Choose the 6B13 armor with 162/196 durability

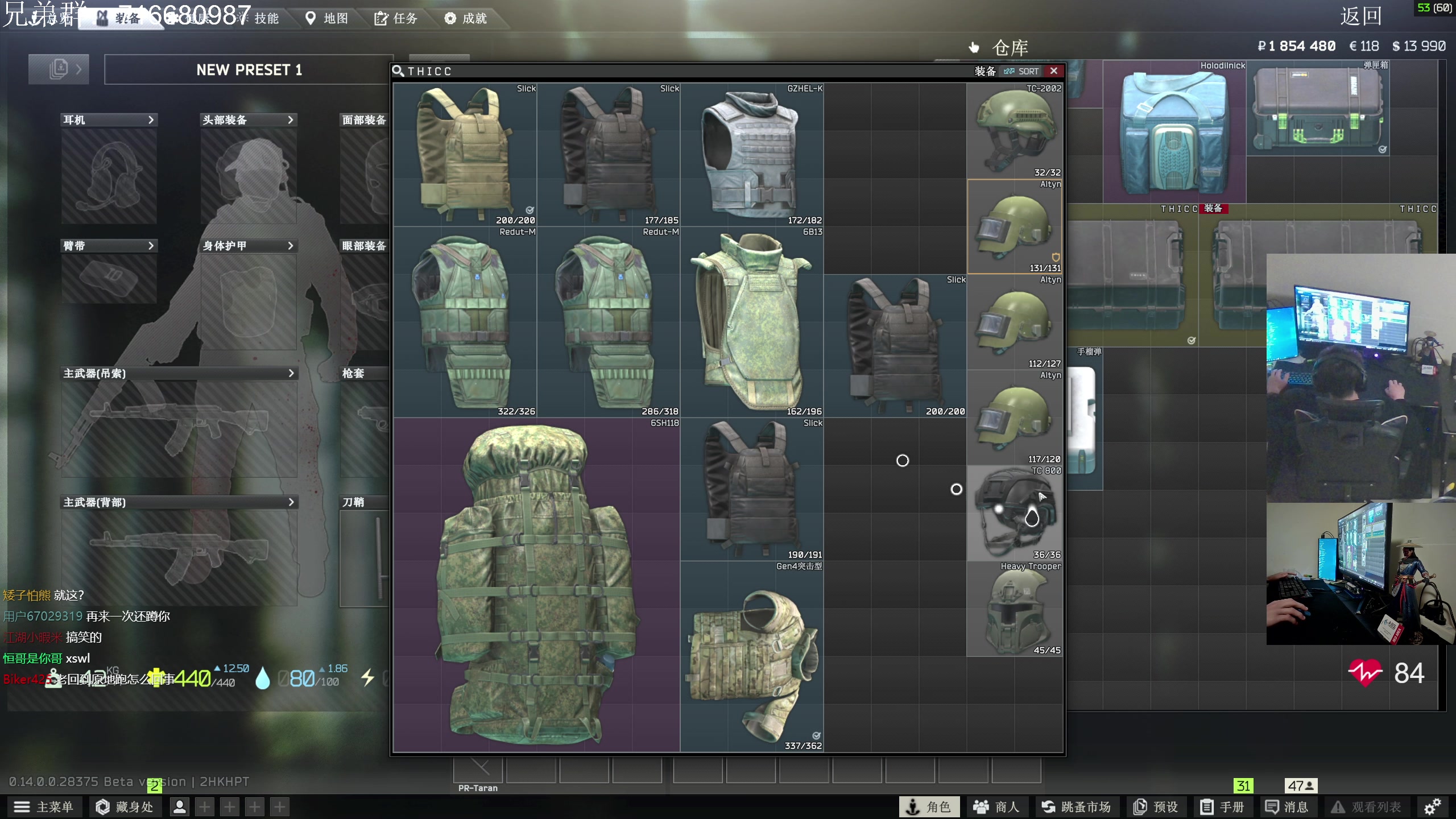click(x=752, y=322)
